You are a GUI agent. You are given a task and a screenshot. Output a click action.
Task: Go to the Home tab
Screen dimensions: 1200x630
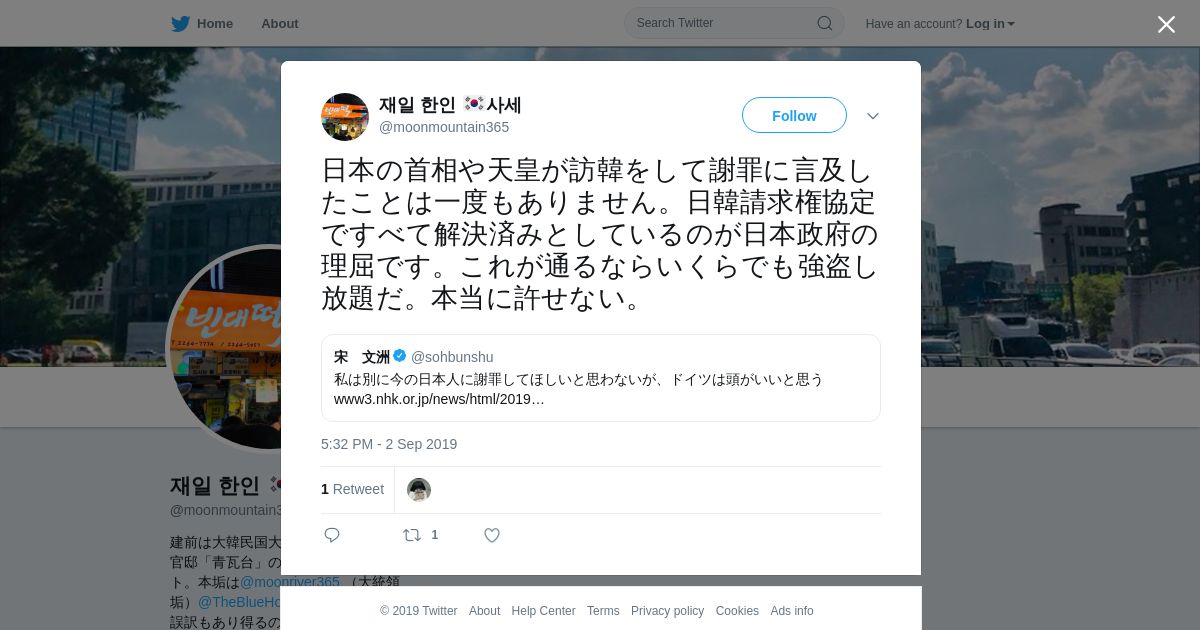tap(202, 23)
